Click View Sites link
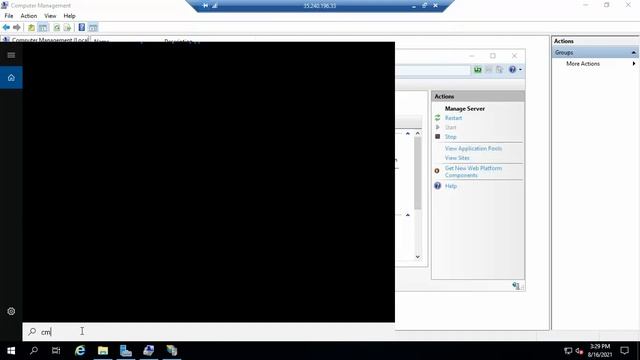 (457, 158)
